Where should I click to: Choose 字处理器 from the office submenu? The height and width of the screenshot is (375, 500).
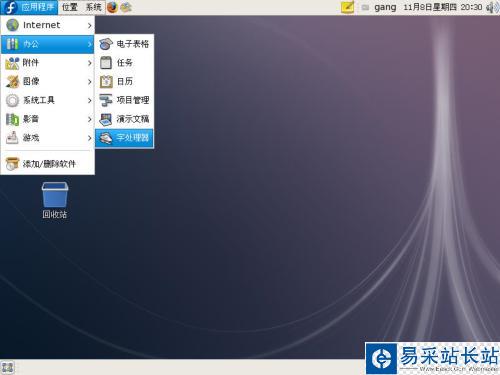pyautogui.click(x=124, y=138)
